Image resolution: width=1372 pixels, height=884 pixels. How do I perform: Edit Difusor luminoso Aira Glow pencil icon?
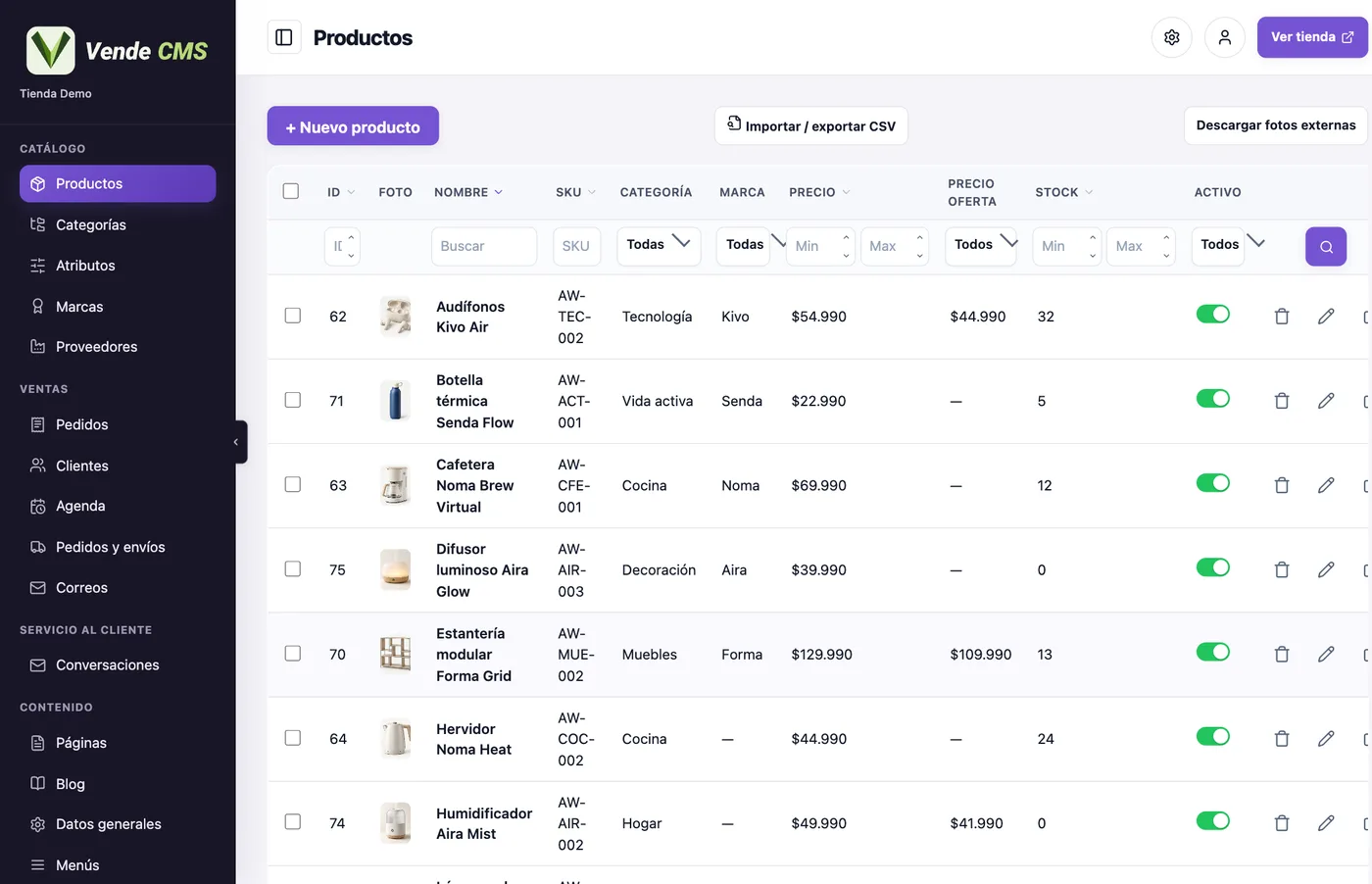(1326, 569)
